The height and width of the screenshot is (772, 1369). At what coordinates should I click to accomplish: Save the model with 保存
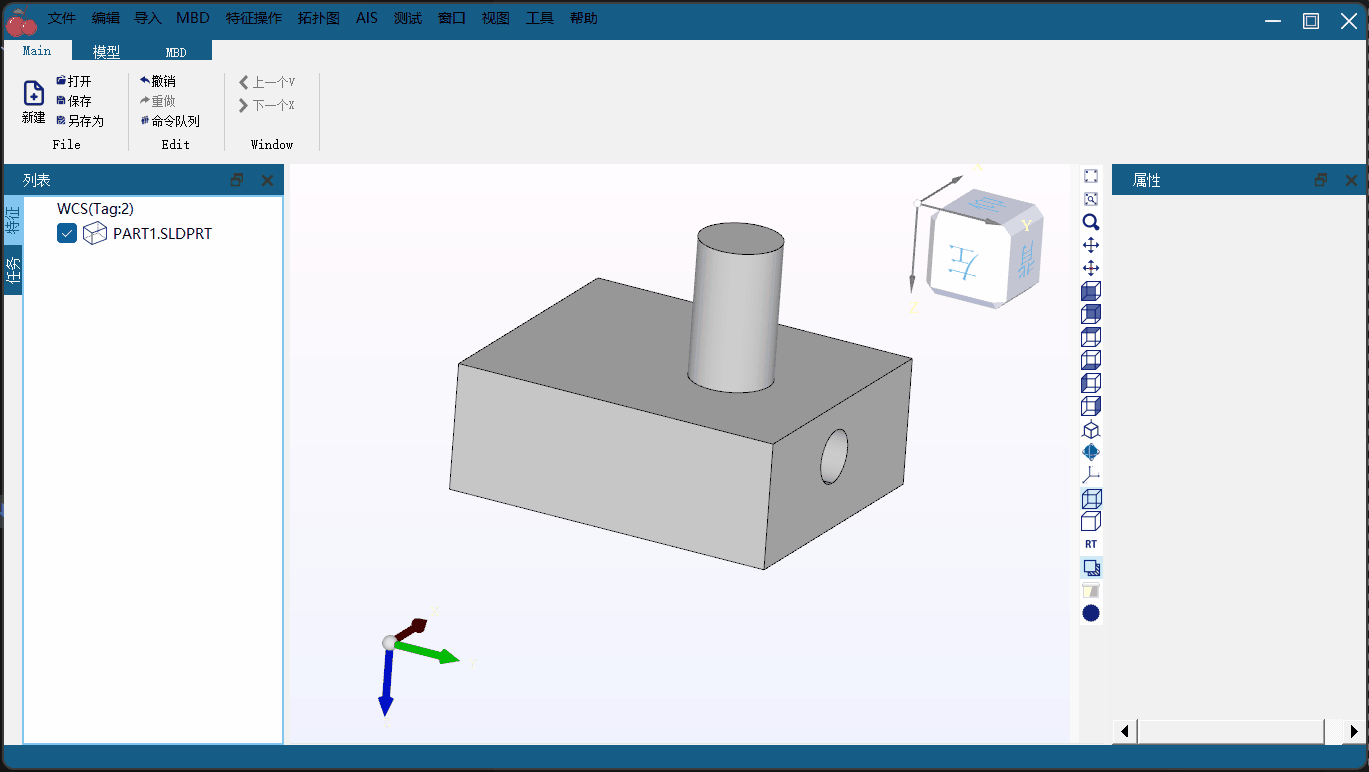(x=74, y=101)
